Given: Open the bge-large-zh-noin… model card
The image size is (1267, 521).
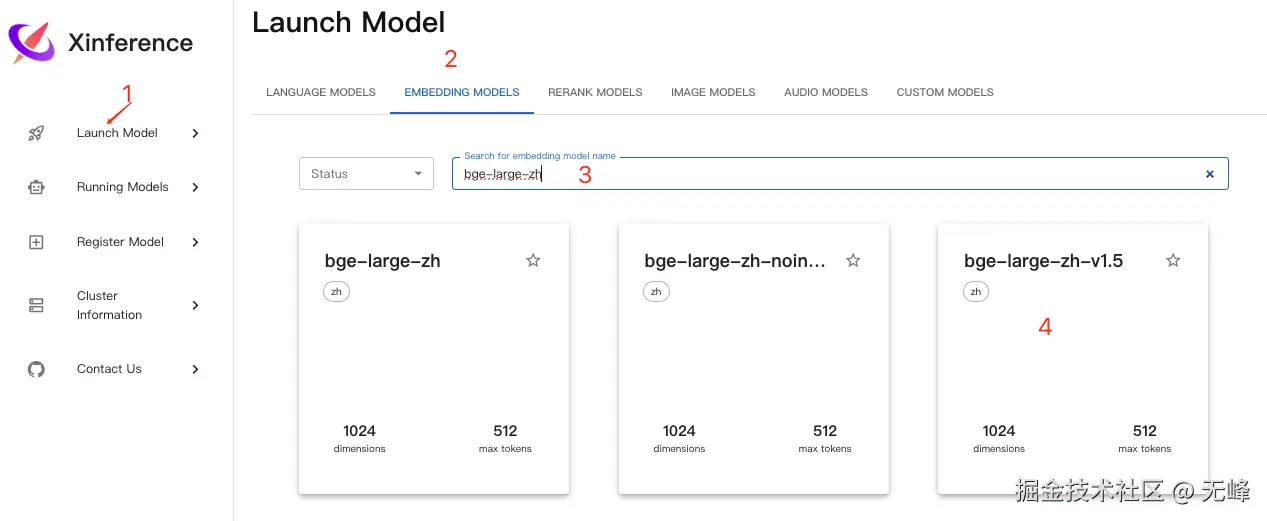Looking at the screenshot, I should 754,359.
